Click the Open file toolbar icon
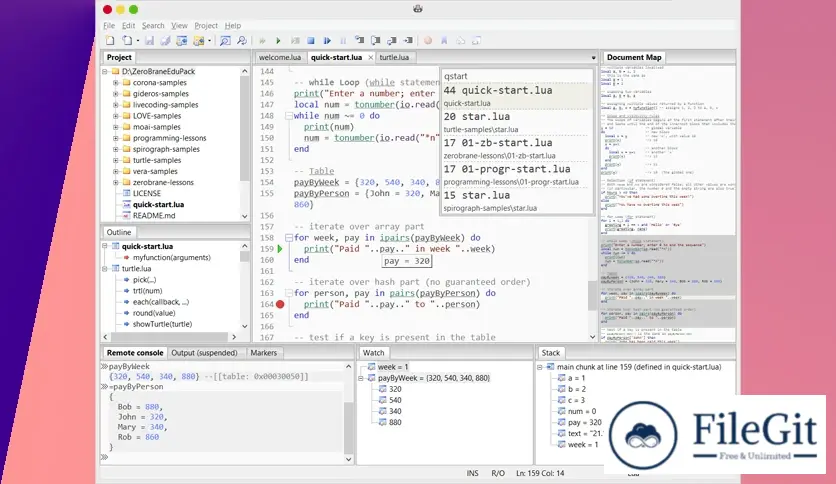836x484 pixels. [127, 41]
